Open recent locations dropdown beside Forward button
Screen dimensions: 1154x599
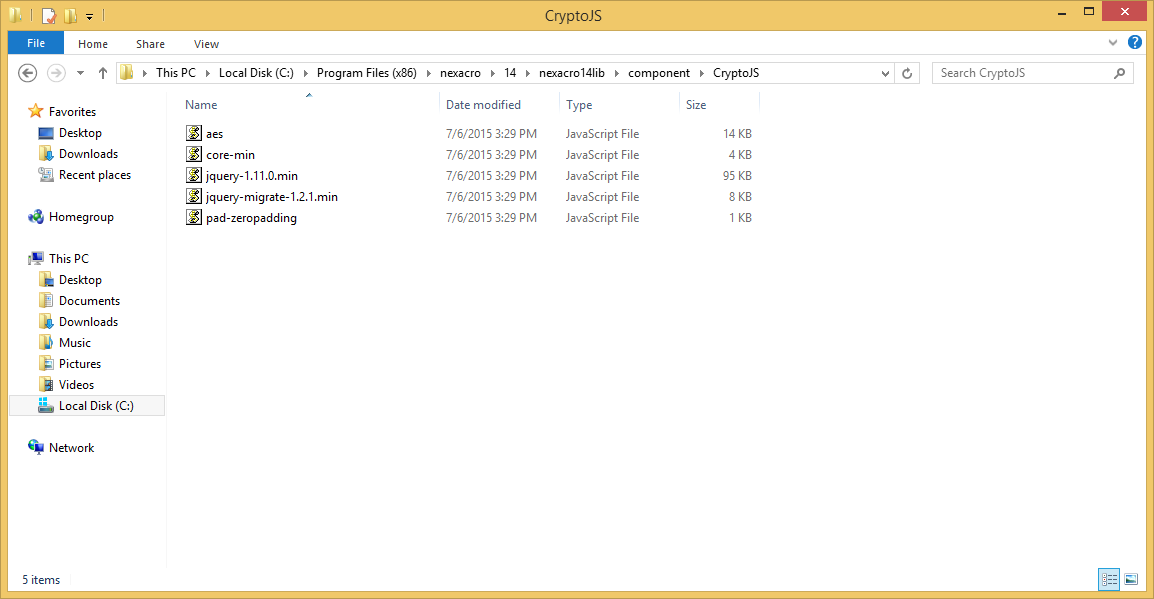coord(80,73)
